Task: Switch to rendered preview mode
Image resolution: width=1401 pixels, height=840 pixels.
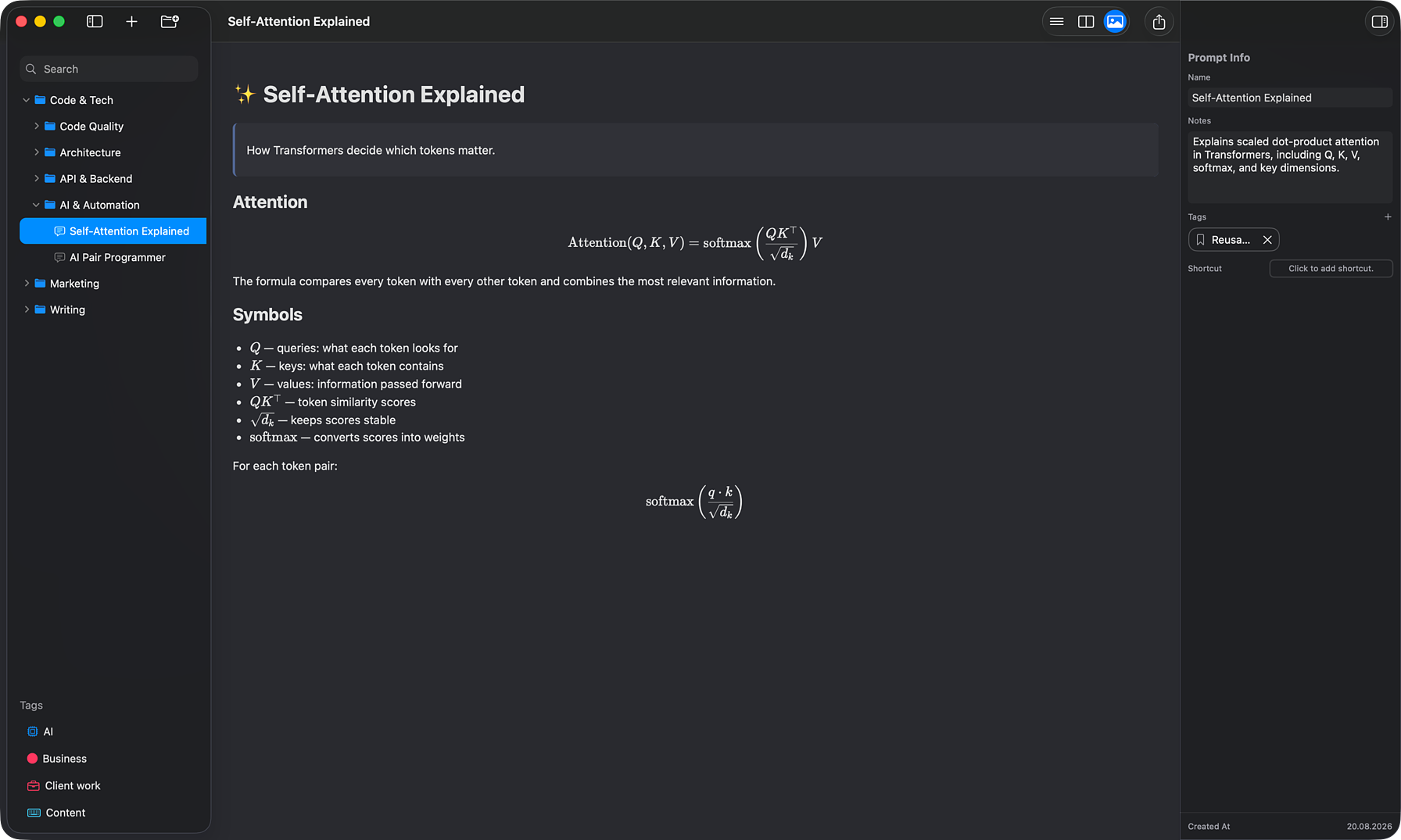Action: (x=1115, y=22)
